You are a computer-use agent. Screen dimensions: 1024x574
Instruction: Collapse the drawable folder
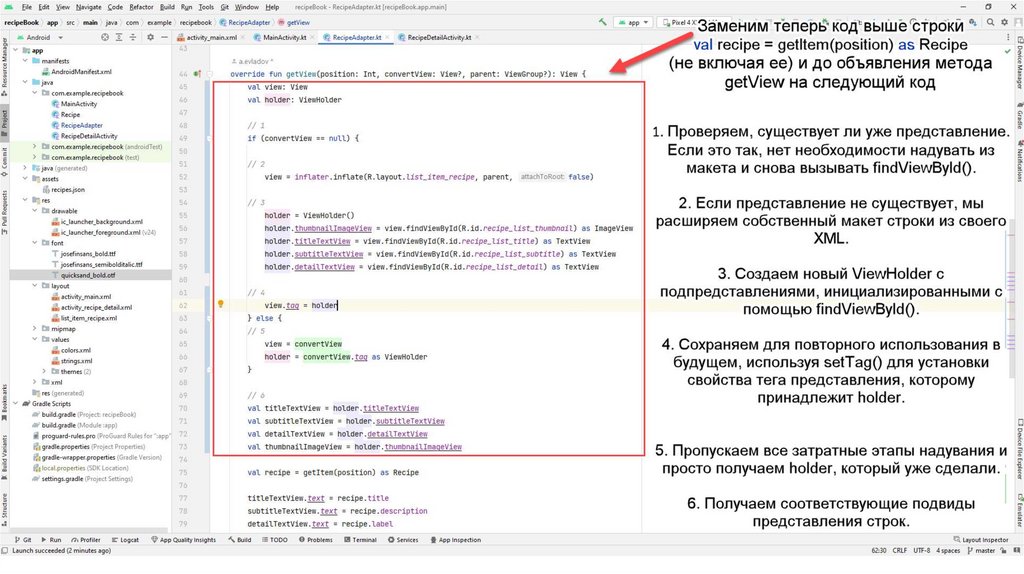[x=35, y=211]
